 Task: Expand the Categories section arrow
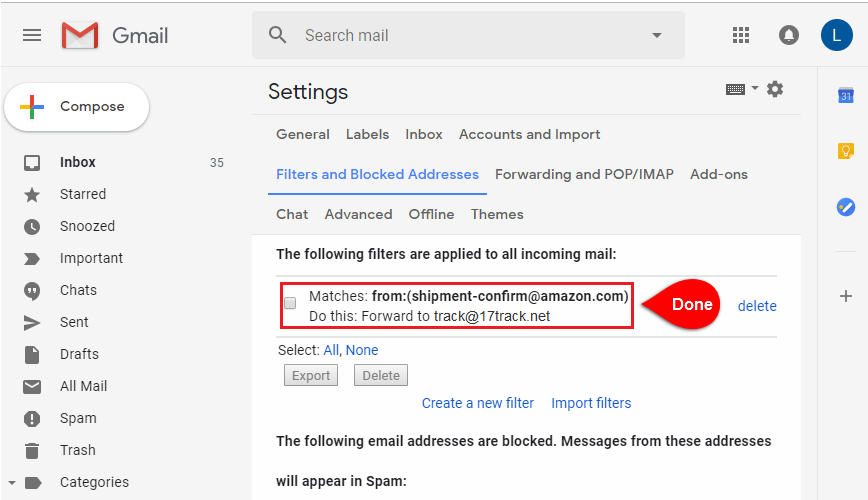(x=12, y=482)
